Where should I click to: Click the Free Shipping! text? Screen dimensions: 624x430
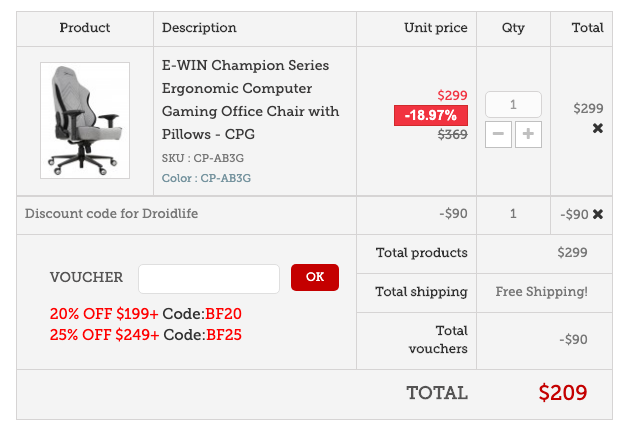[x=541, y=292]
